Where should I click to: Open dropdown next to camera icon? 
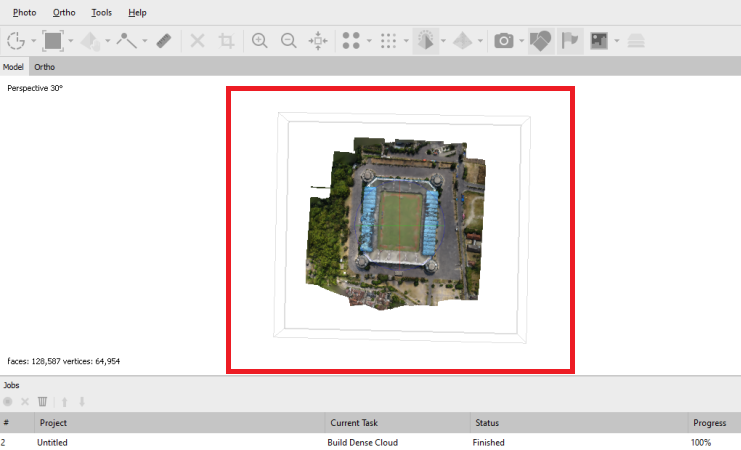522,41
